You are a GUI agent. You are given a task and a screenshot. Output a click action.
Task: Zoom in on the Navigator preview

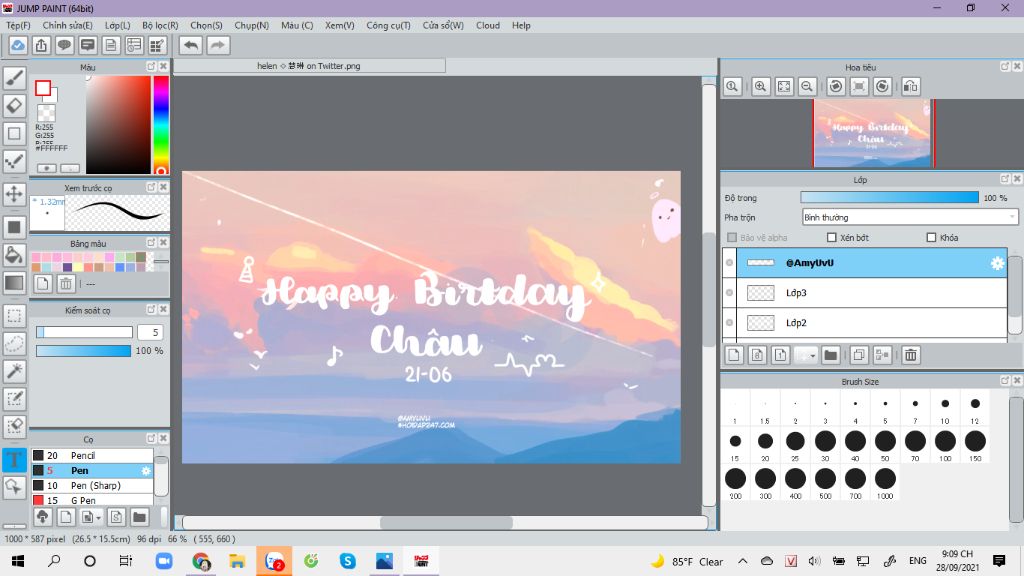761,86
